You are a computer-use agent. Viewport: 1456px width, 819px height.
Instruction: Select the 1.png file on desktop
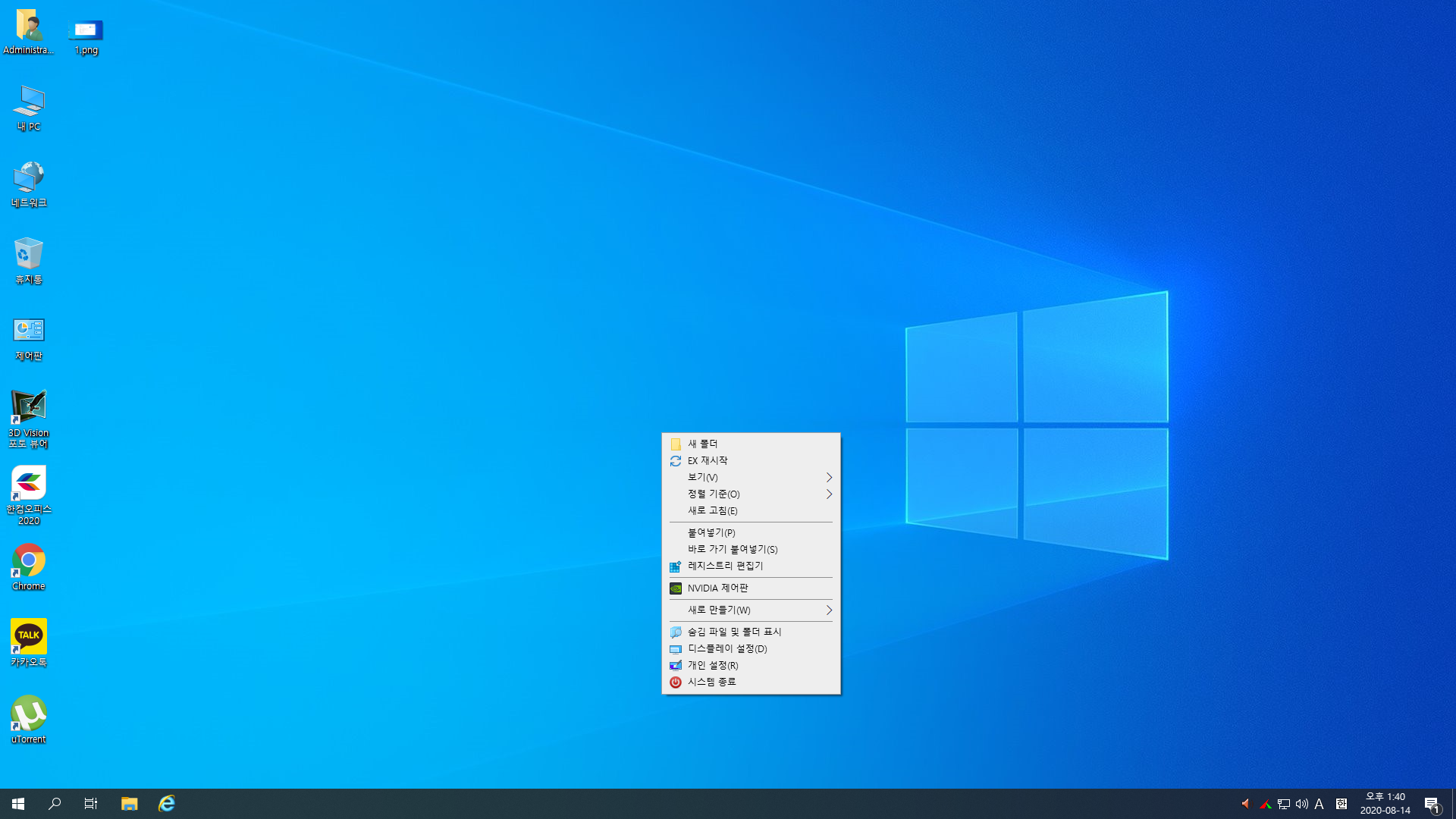(x=86, y=36)
